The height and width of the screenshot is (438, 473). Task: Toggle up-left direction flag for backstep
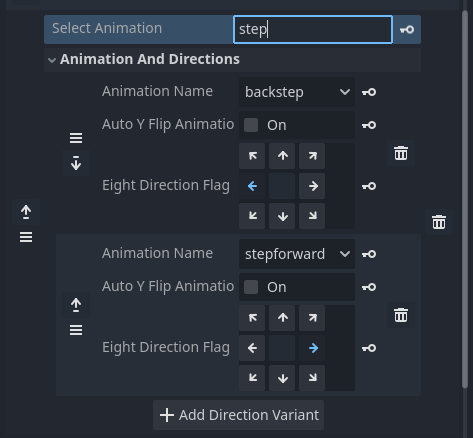252,156
